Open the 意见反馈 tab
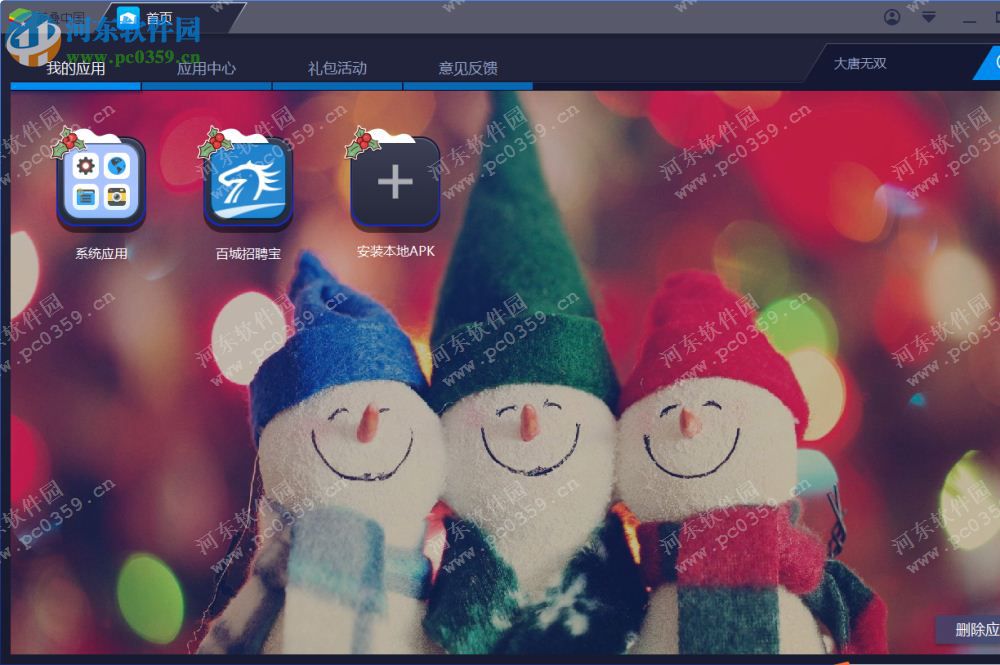1000x665 pixels. (468, 68)
